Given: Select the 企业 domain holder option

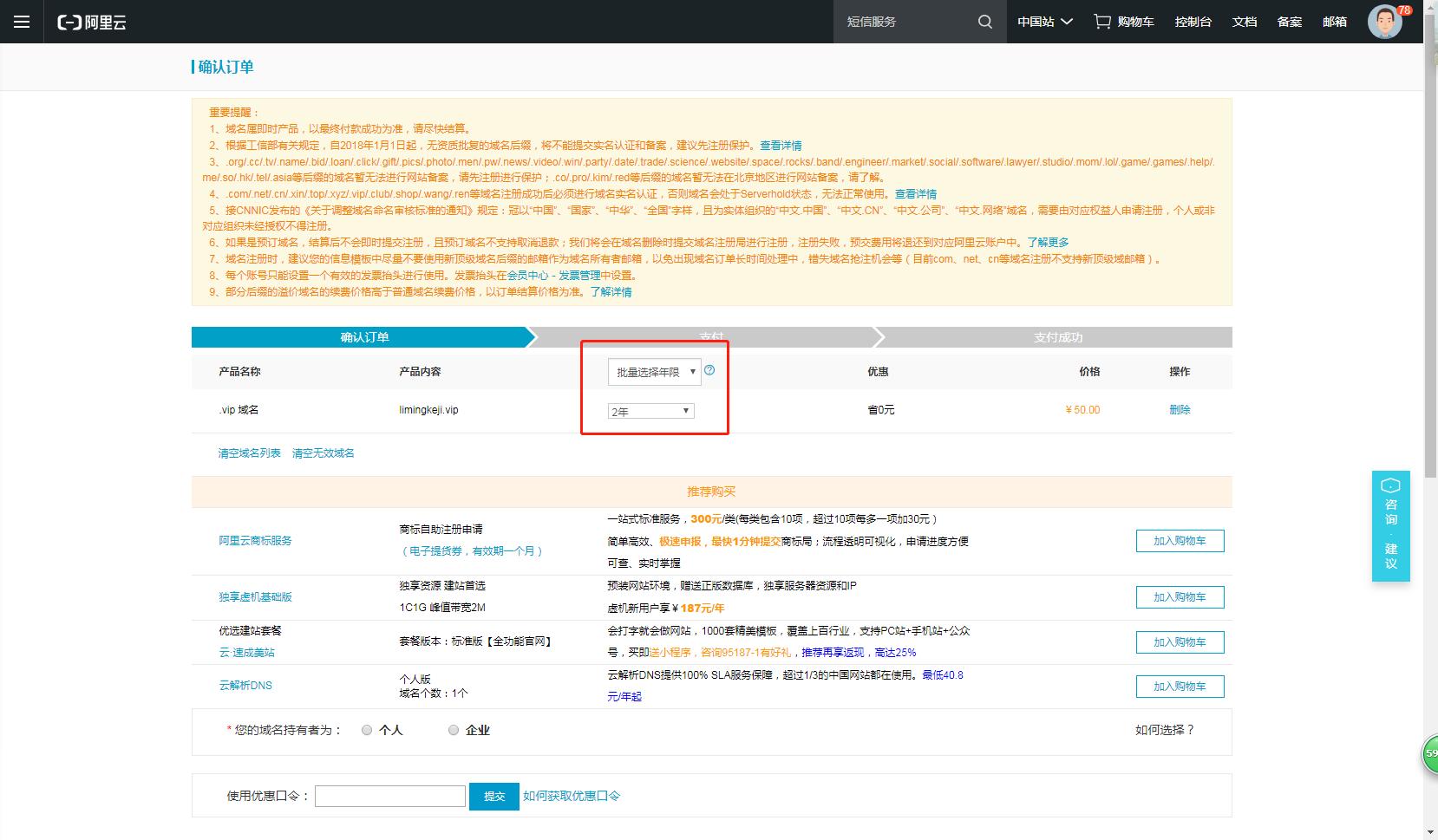Looking at the screenshot, I should (x=454, y=730).
